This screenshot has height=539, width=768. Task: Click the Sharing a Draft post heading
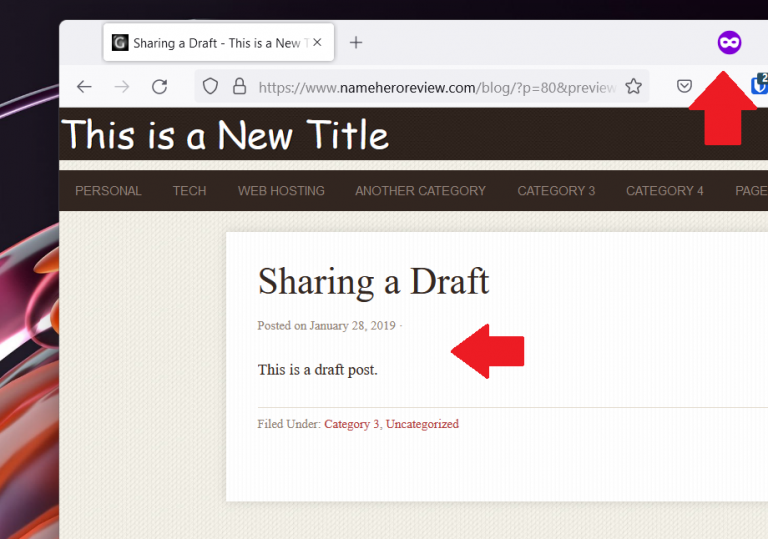click(373, 282)
